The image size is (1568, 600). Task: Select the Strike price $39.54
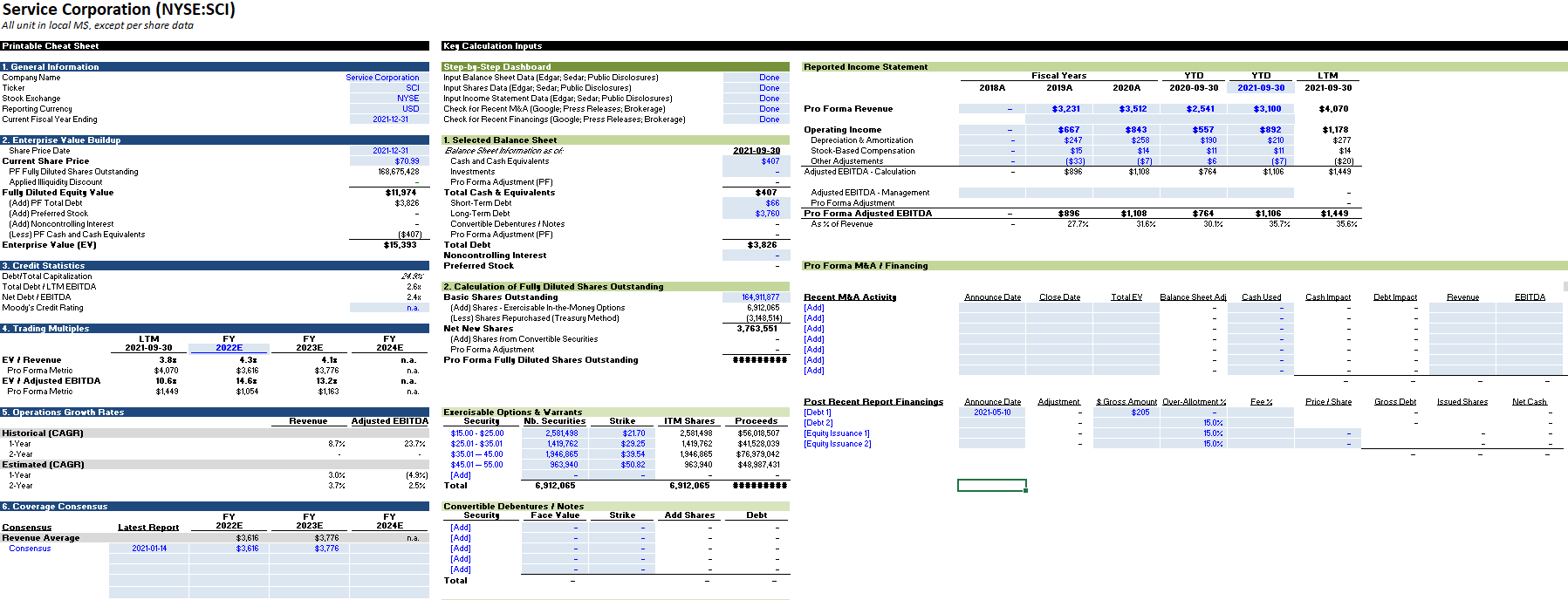tap(622, 454)
